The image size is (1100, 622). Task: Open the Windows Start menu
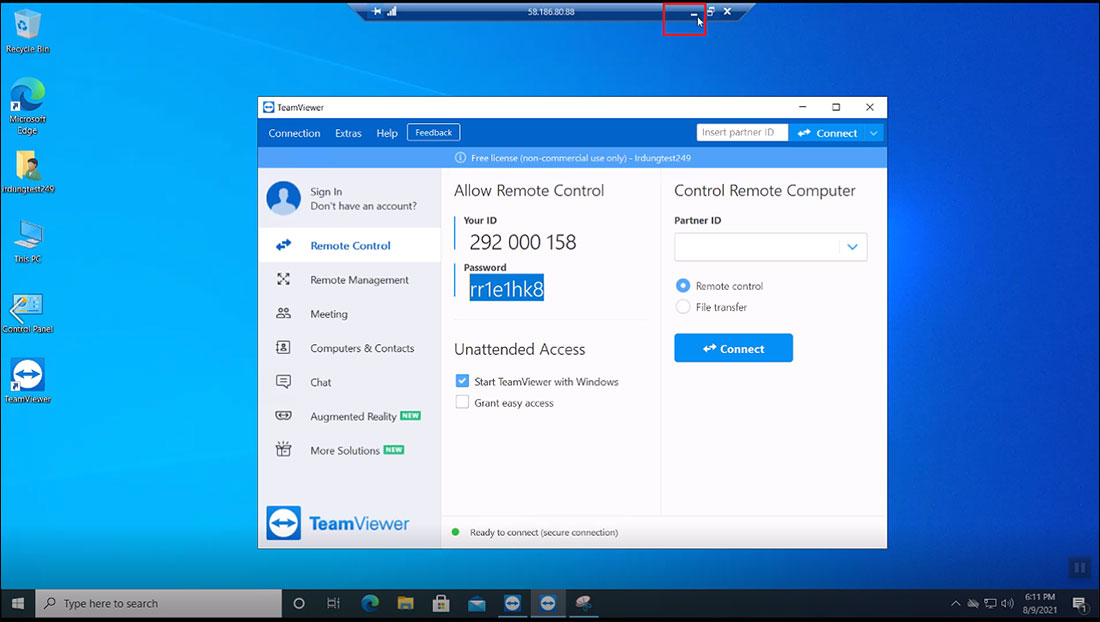coord(18,603)
